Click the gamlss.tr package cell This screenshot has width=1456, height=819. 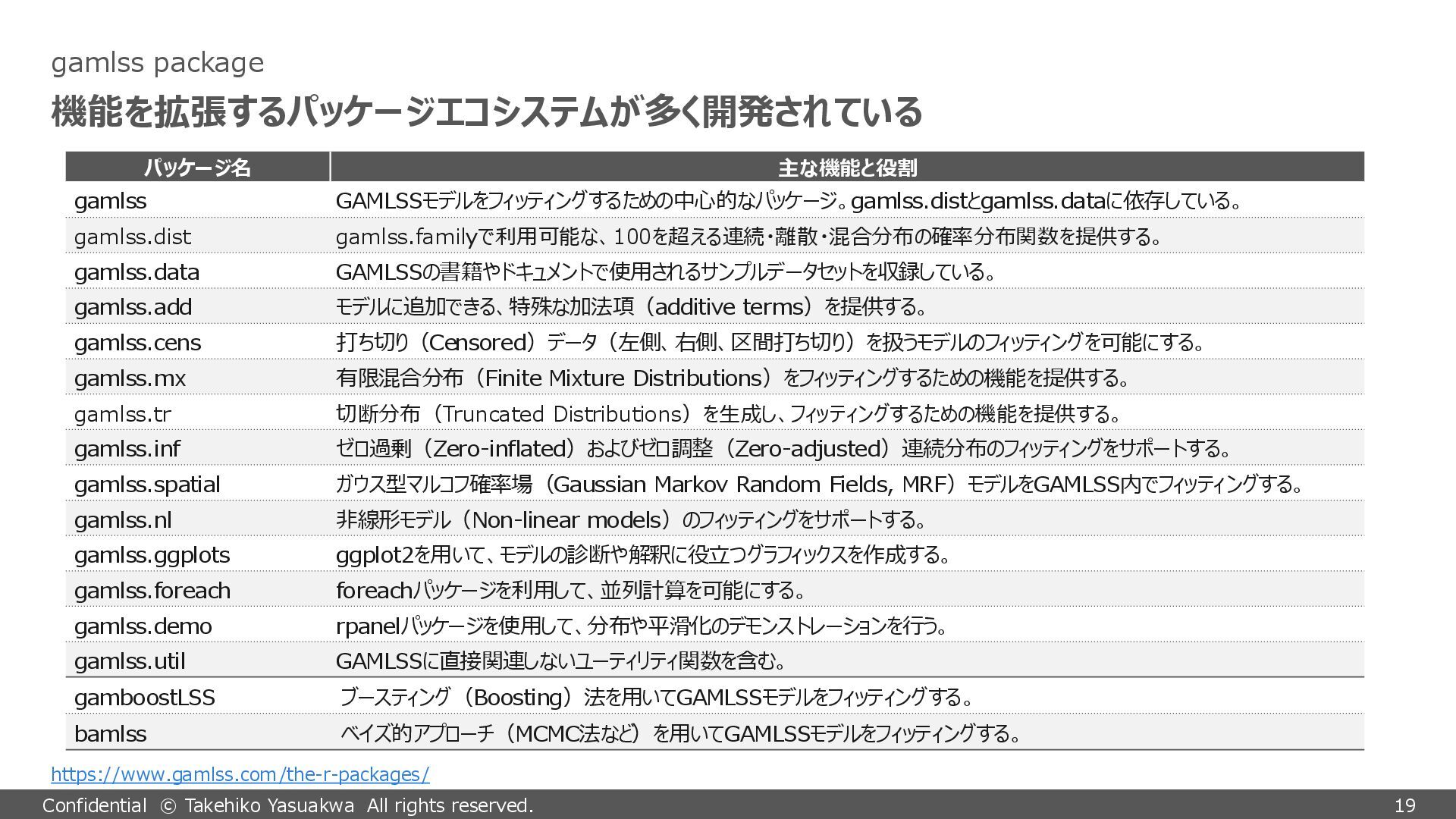(123, 414)
